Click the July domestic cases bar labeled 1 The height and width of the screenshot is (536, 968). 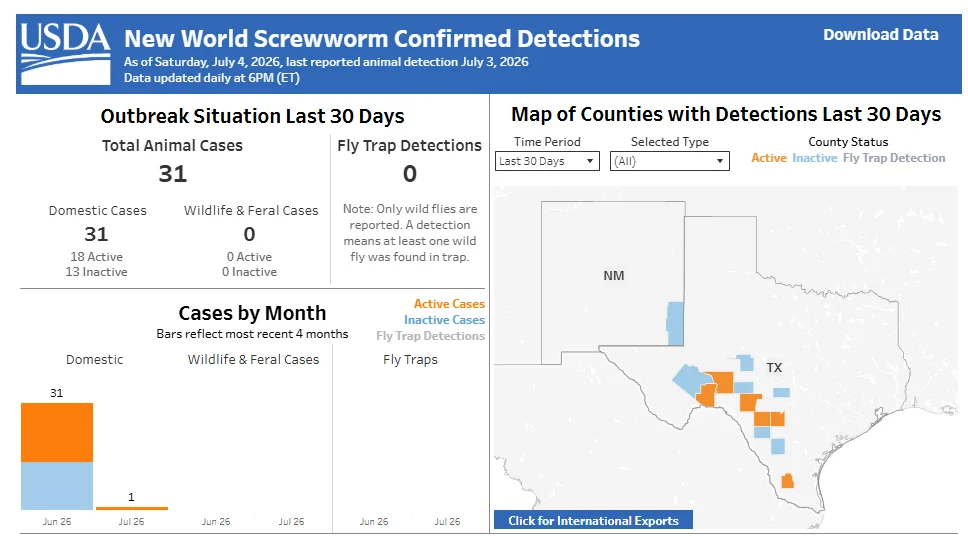coord(131,508)
